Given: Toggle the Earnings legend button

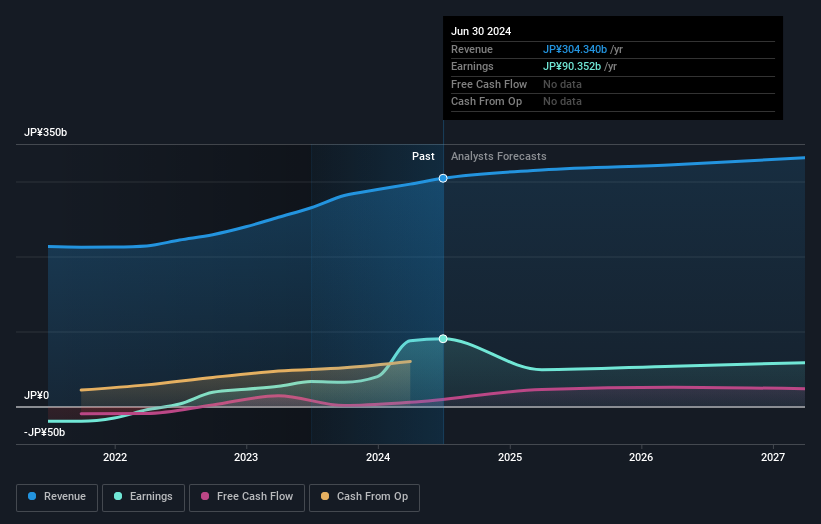Looking at the screenshot, I should (143, 497).
